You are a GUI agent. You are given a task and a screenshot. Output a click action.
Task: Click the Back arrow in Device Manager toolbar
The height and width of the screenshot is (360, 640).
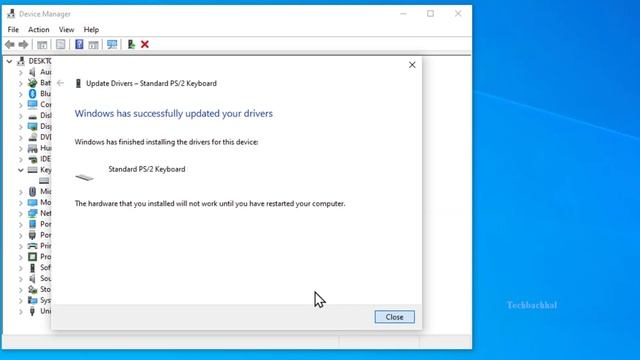[10, 44]
